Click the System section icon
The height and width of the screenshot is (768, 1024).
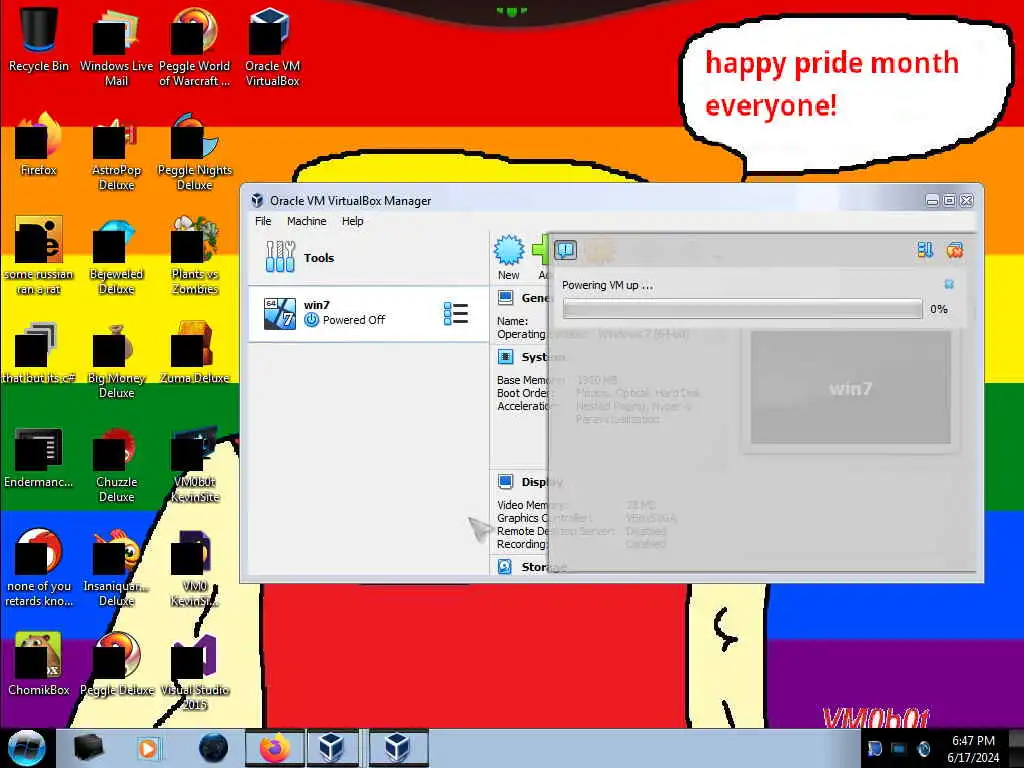click(x=505, y=357)
